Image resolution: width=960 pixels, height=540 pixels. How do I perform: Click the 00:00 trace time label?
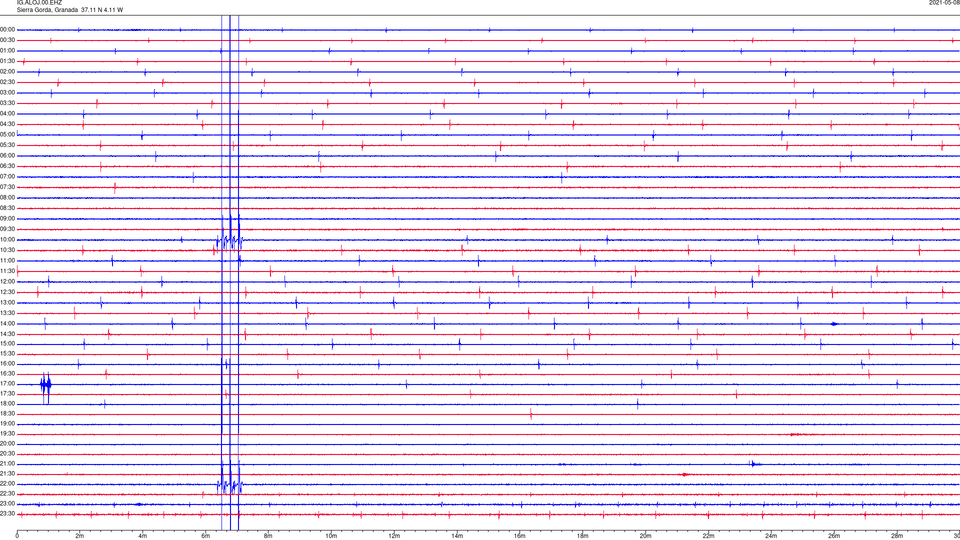[8, 29]
